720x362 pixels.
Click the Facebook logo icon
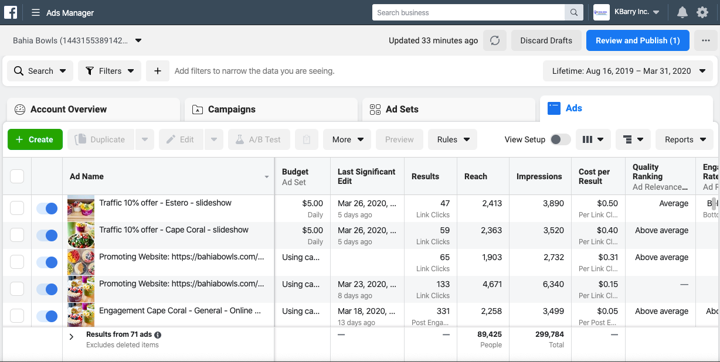pos(11,12)
